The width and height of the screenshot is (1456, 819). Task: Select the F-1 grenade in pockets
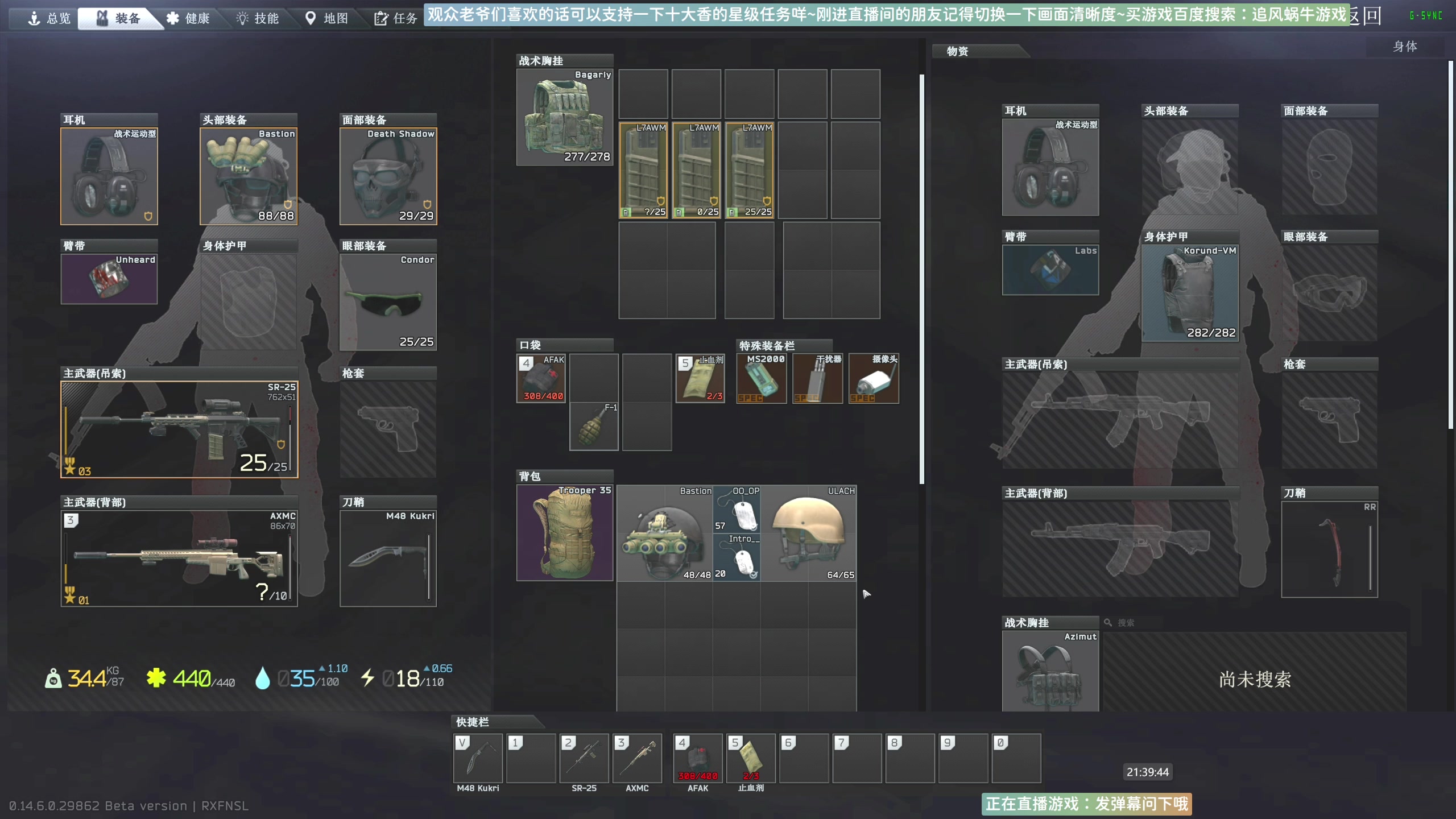coord(594,427)
